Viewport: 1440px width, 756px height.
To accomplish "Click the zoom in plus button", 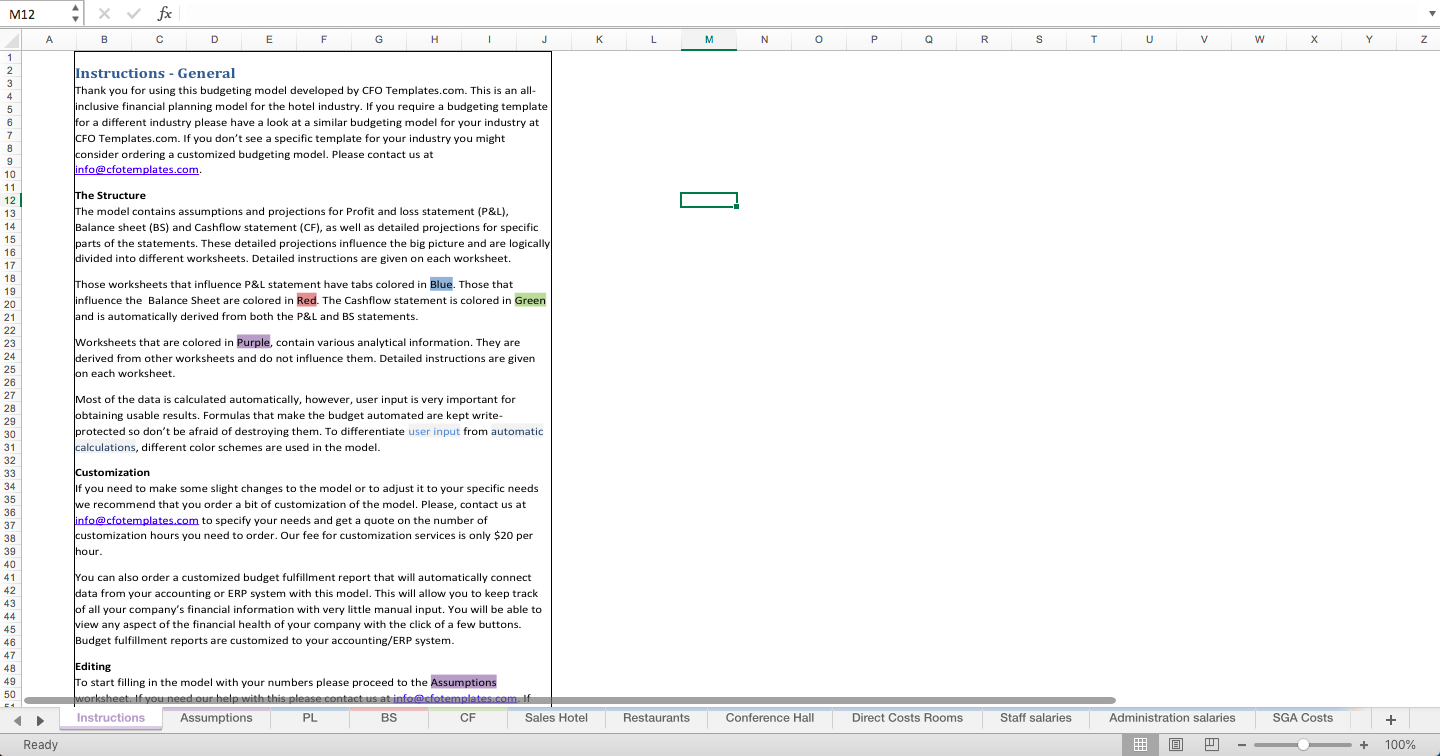I will [1364, 744].
